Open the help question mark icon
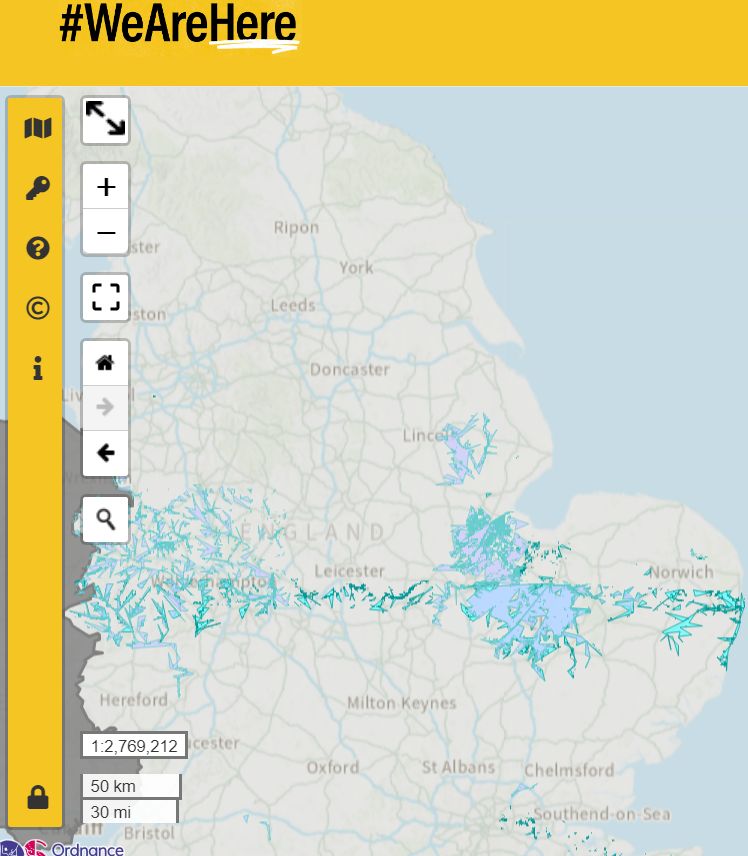This screenshot has width=748, height=856. tap(38, 248)
